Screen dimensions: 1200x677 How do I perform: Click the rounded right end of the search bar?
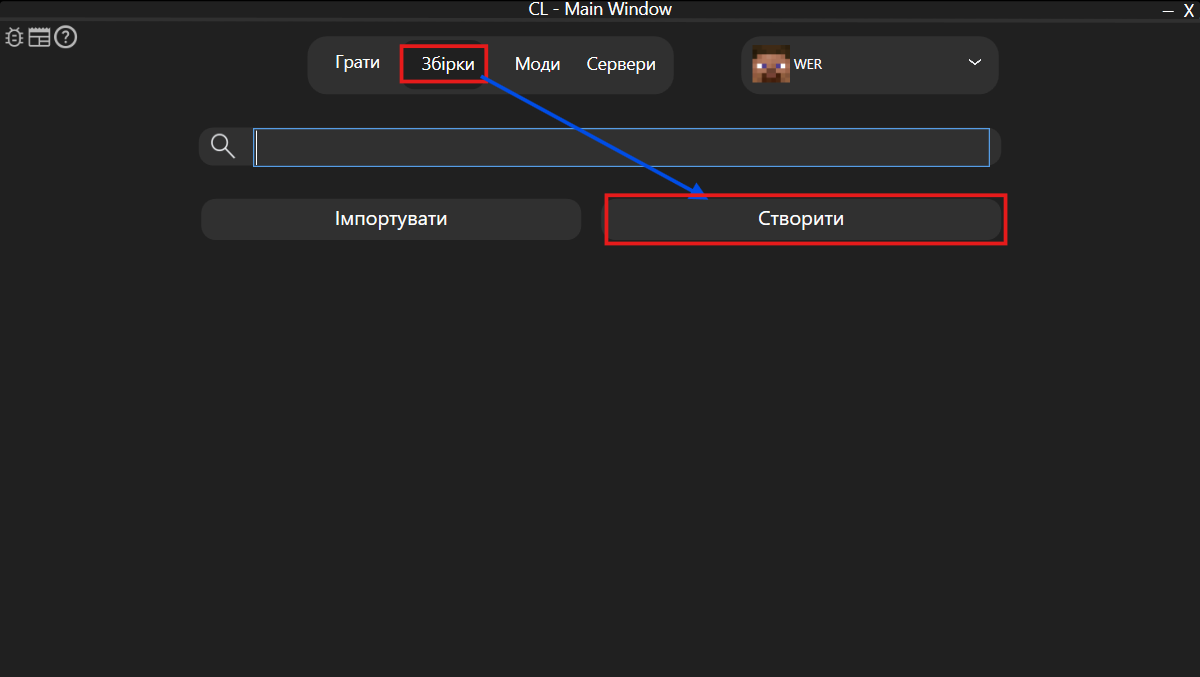(x=995, y=147)
